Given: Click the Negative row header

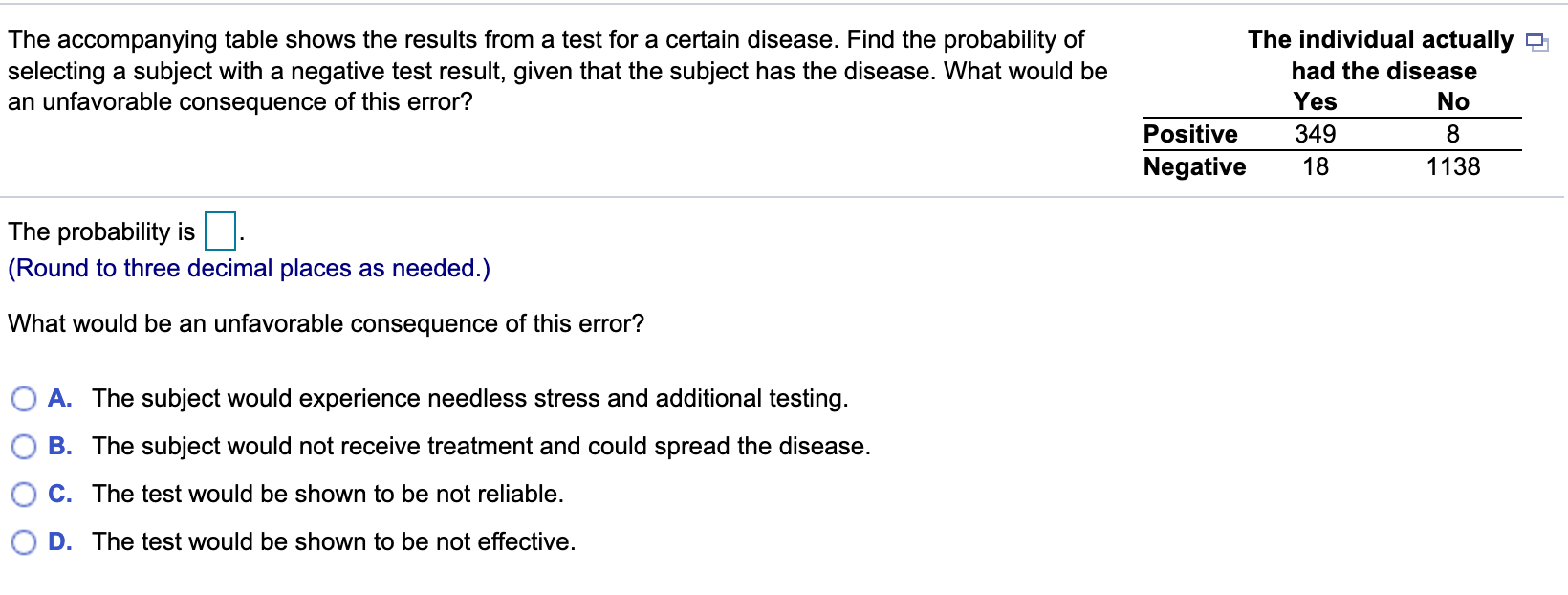Looking at the screenshot, I should (x=1195, y=166).
